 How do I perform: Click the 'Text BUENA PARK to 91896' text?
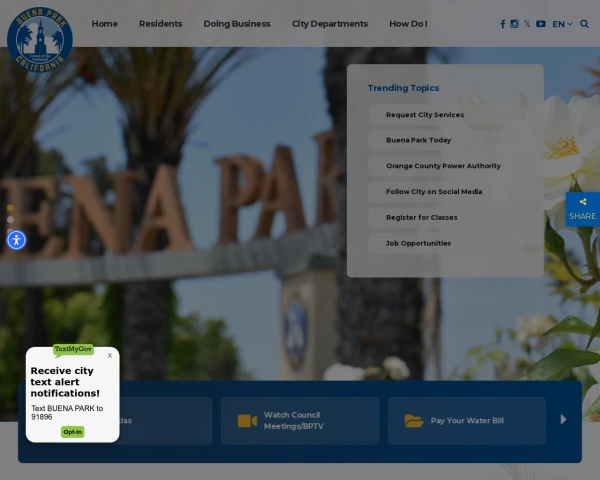pos(67,413)
